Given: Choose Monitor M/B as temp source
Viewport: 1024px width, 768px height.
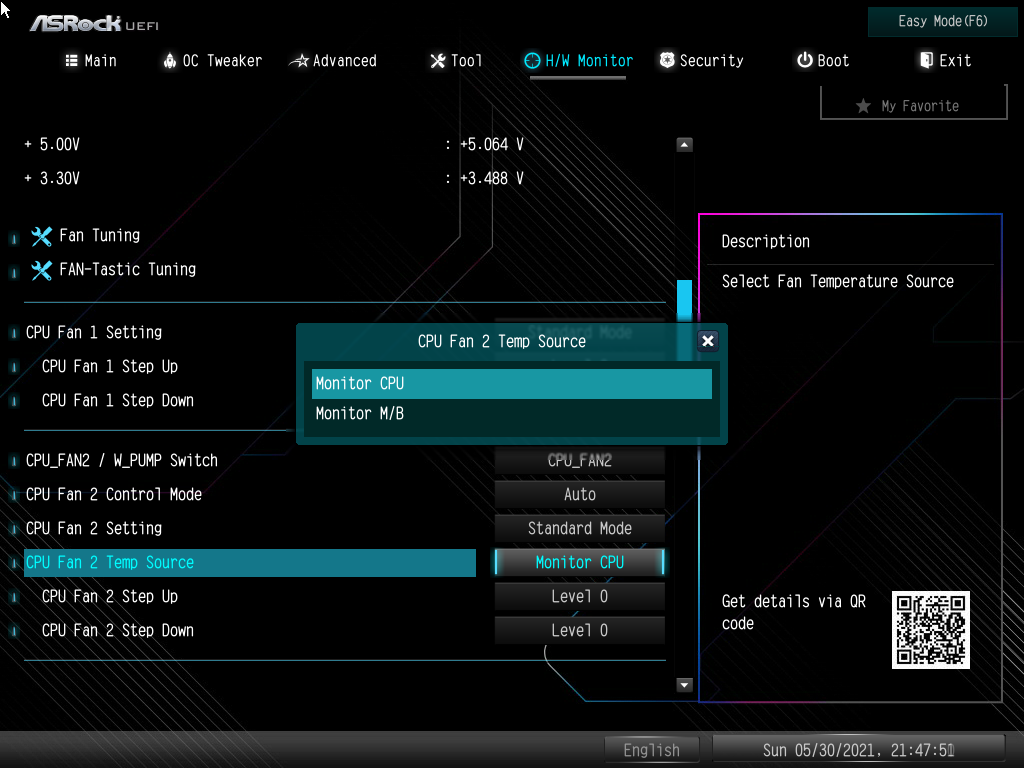Looking at the screenshot, I should click(x=511, y=414).
